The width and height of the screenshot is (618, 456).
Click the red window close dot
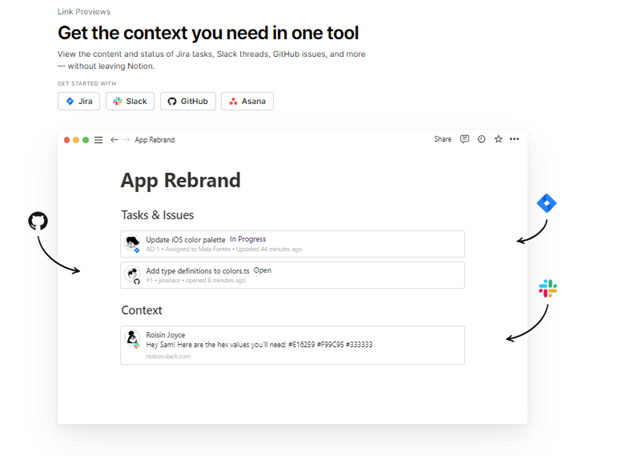click(x=67, y=140)
